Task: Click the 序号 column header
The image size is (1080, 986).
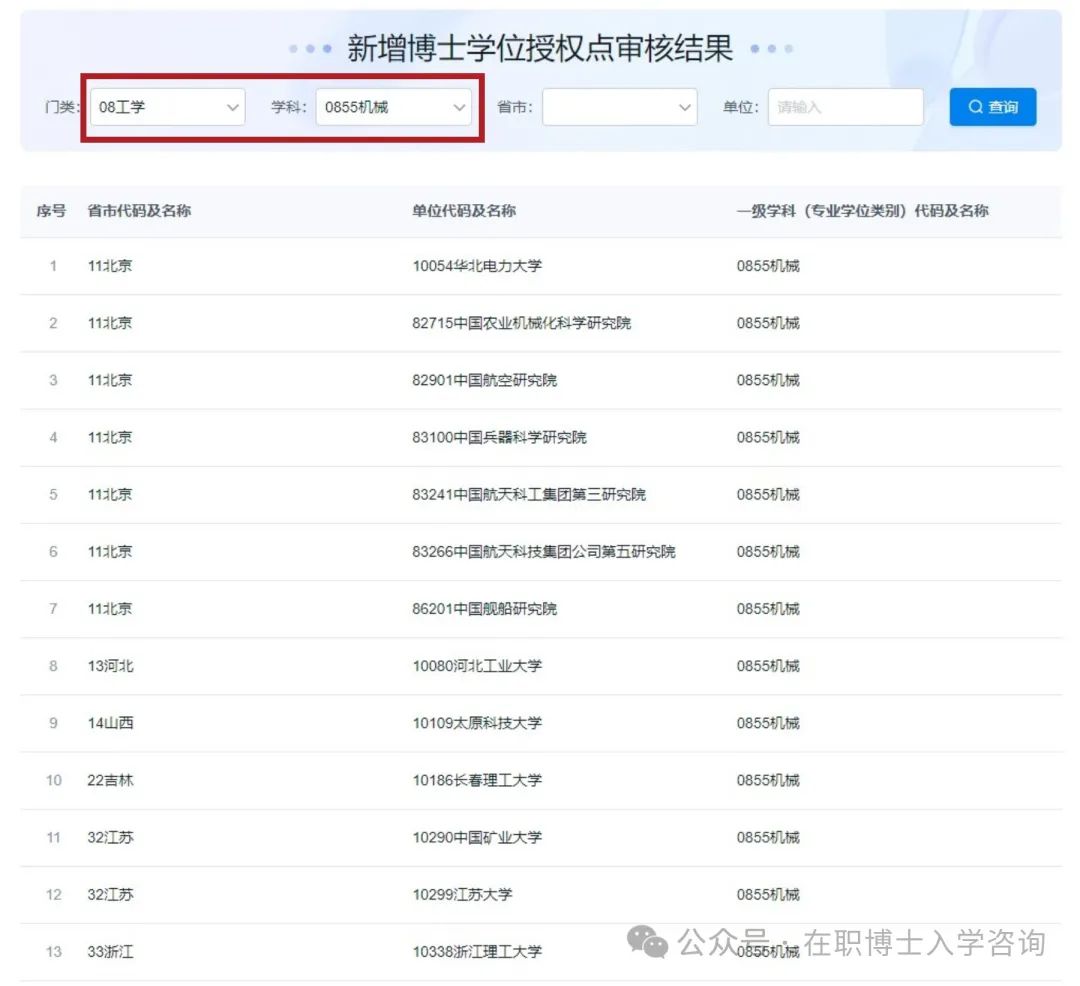Action: click(52, 211)
